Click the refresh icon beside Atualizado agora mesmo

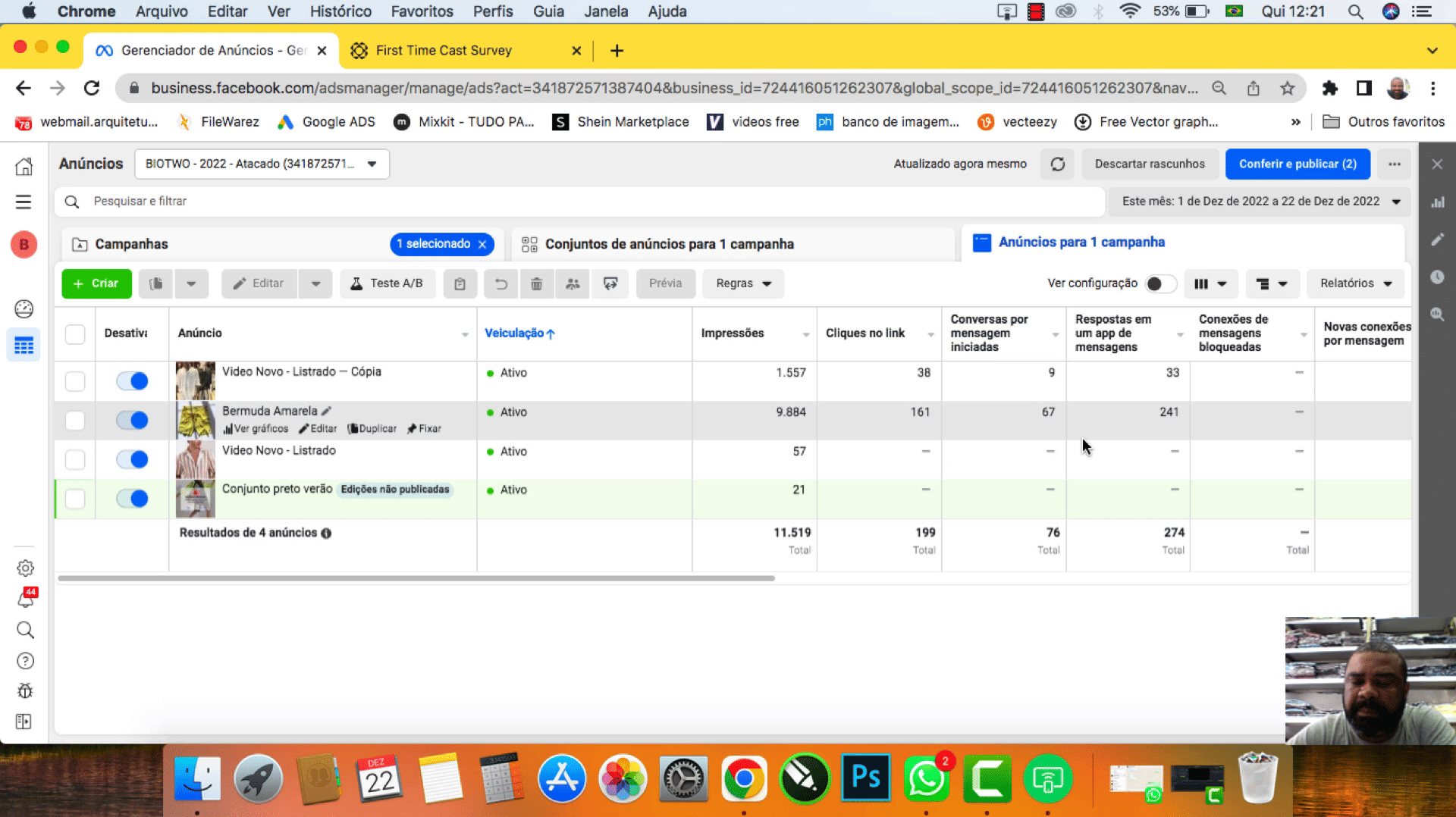pos(1057,164)
